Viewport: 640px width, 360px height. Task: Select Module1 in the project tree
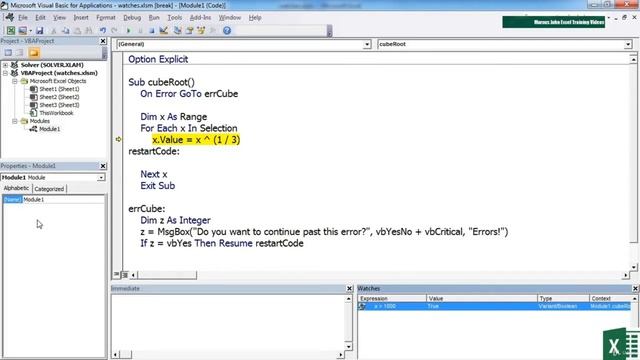click(49, 129)
